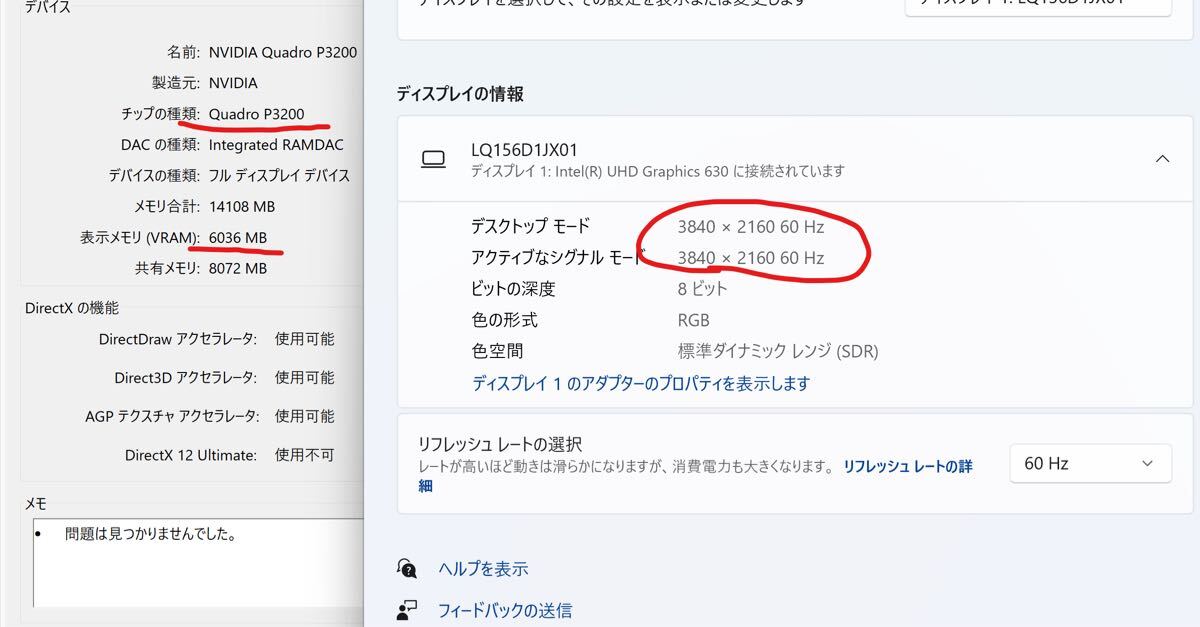This screenshot has height=627, width=1200.
Task: Select the DirectDraw アクセラレータ status 使用可能
Action: tap(305, 339)
